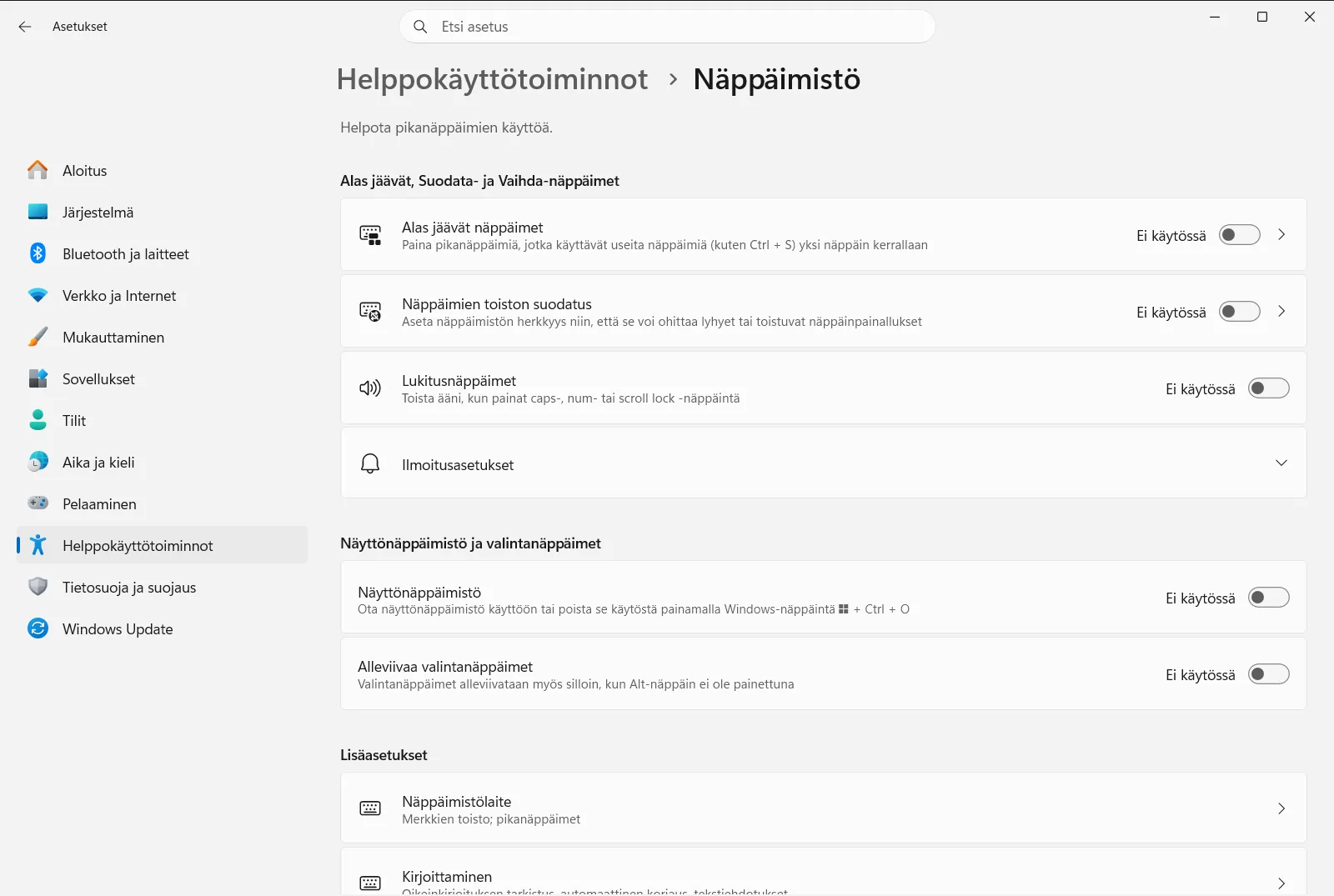
Task: Click the Windows Update sync icon
Action: click(x=38, y=628)
